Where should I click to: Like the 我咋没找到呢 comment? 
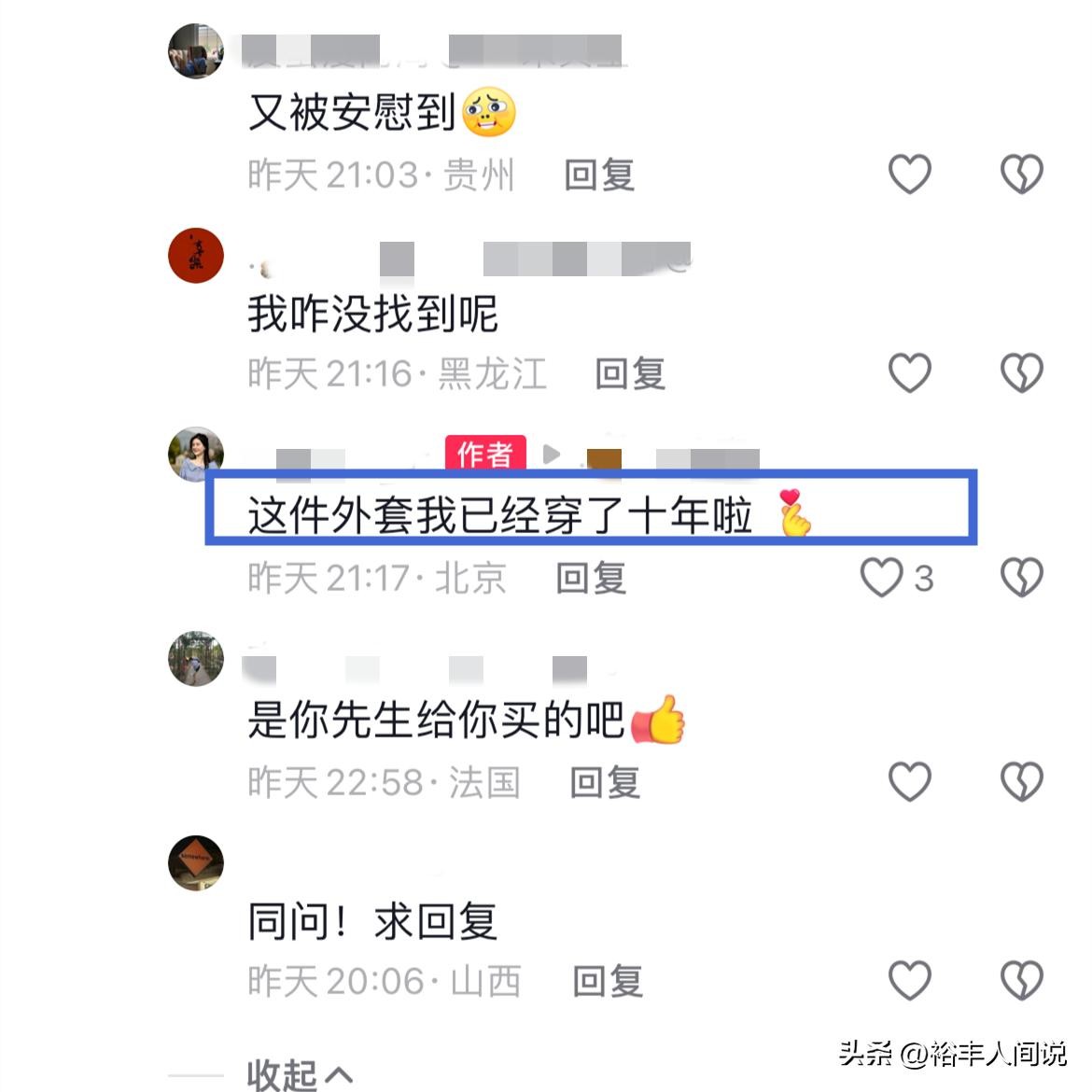click(x=910, y=372)
